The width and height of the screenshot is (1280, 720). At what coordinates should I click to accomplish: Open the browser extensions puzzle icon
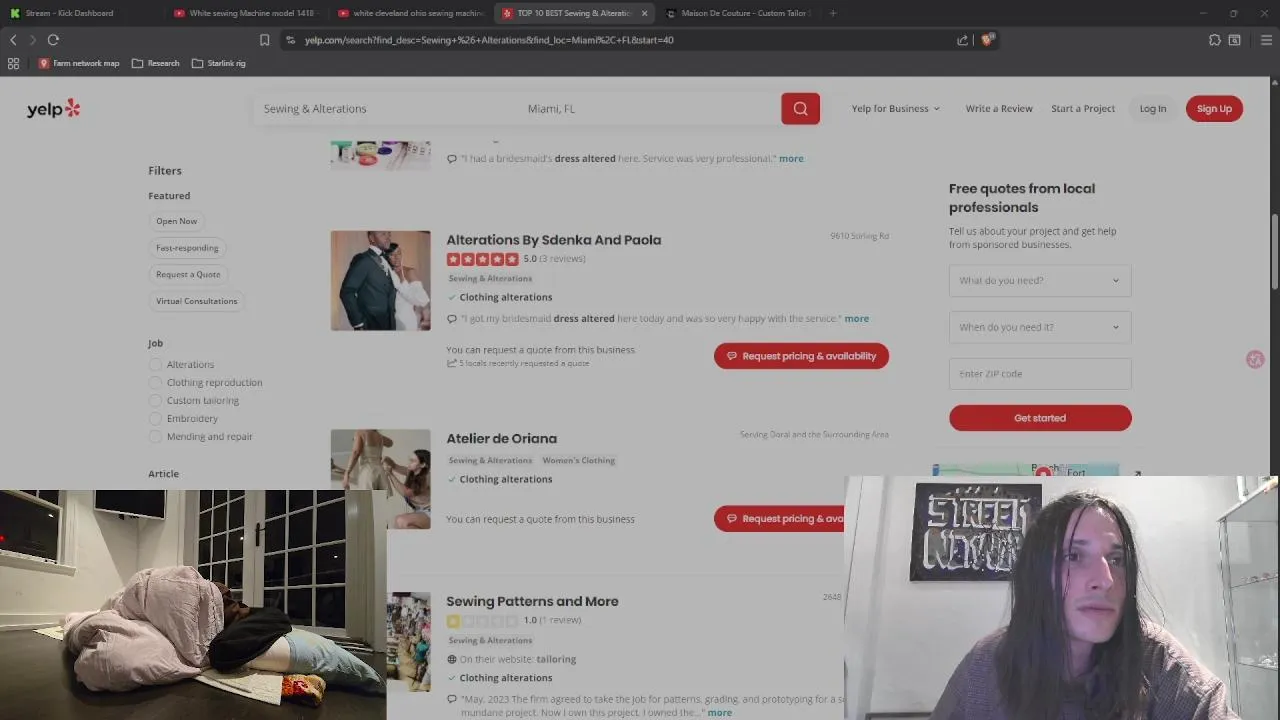pyautogui.click(x=1214, y=40)
